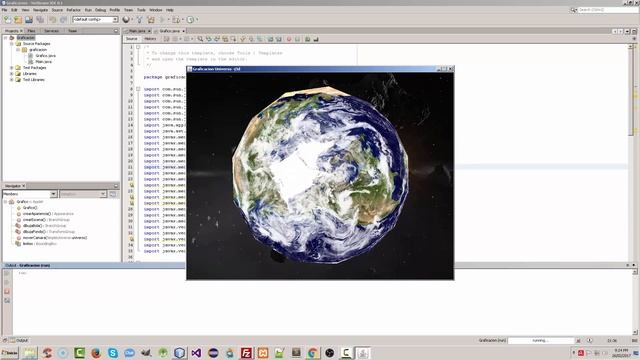Viewport: 640px width, 360px height.
Task: Open the Refactor menu
Action: tap(73, 10)
